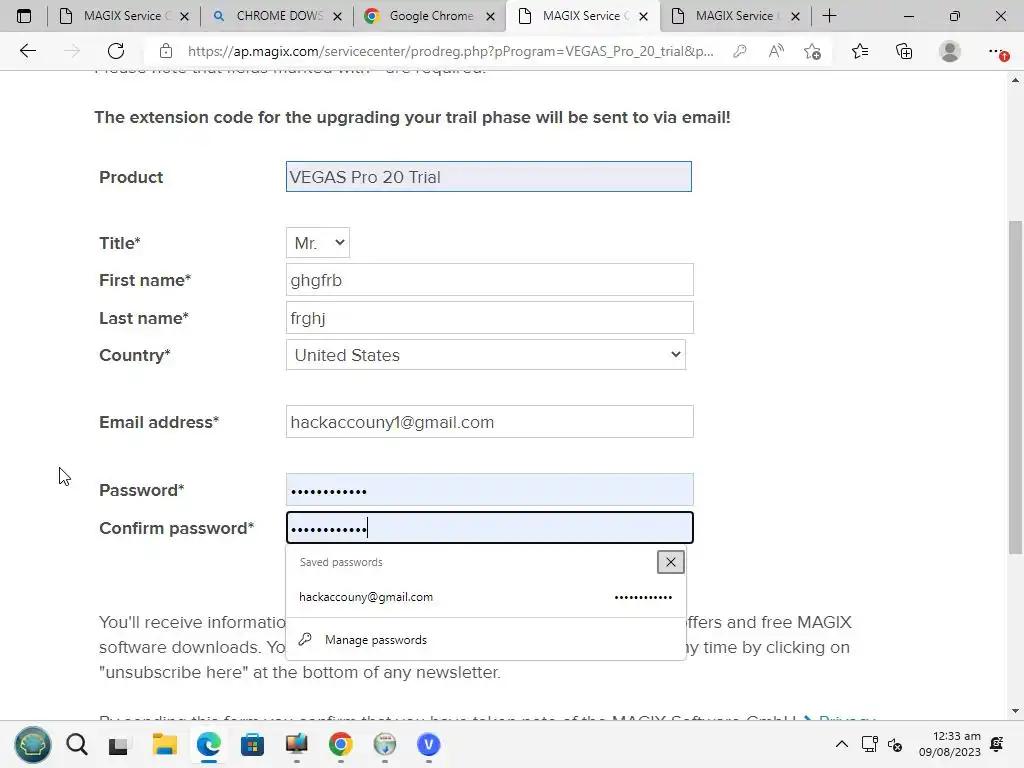
Task: Open the monitor app icon on taskbar
Action: pyautogui.click(x=296, y=744)
